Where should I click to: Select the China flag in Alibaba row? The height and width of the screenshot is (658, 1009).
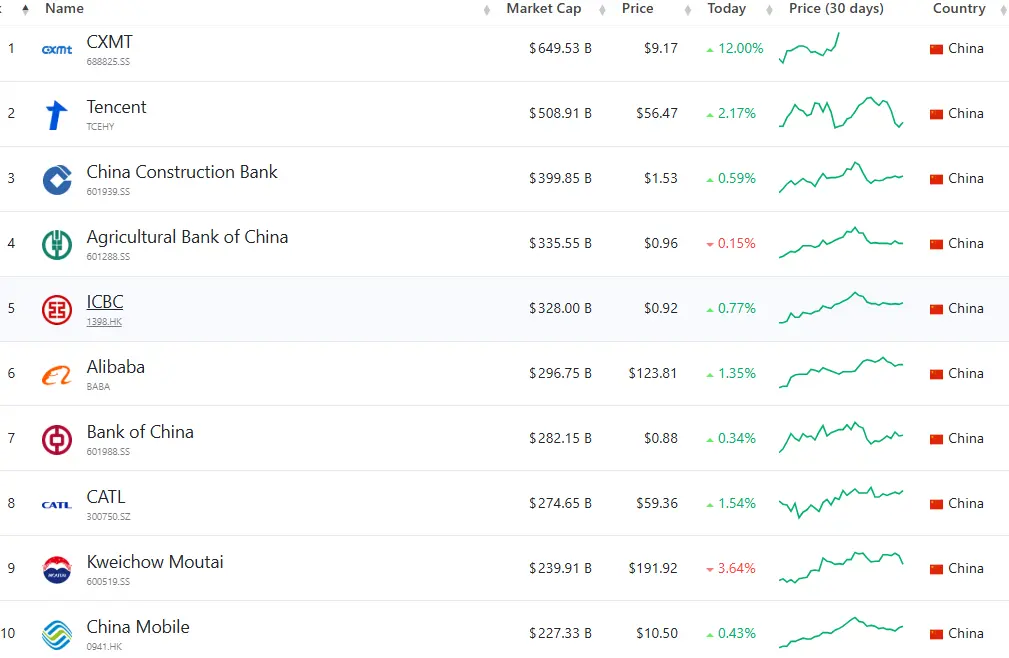tap(936, 374)
